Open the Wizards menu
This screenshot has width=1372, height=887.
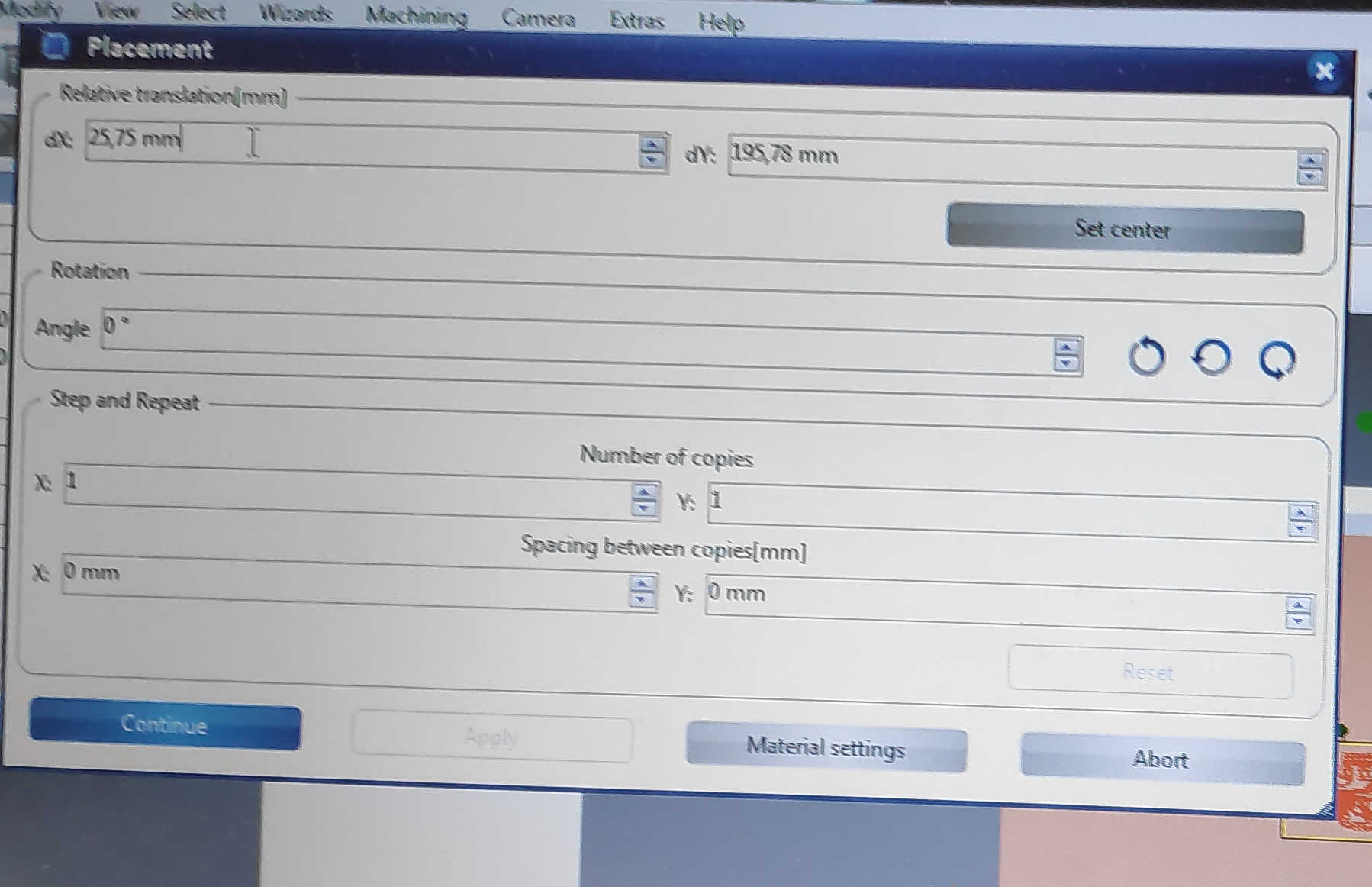pos(295,13)
